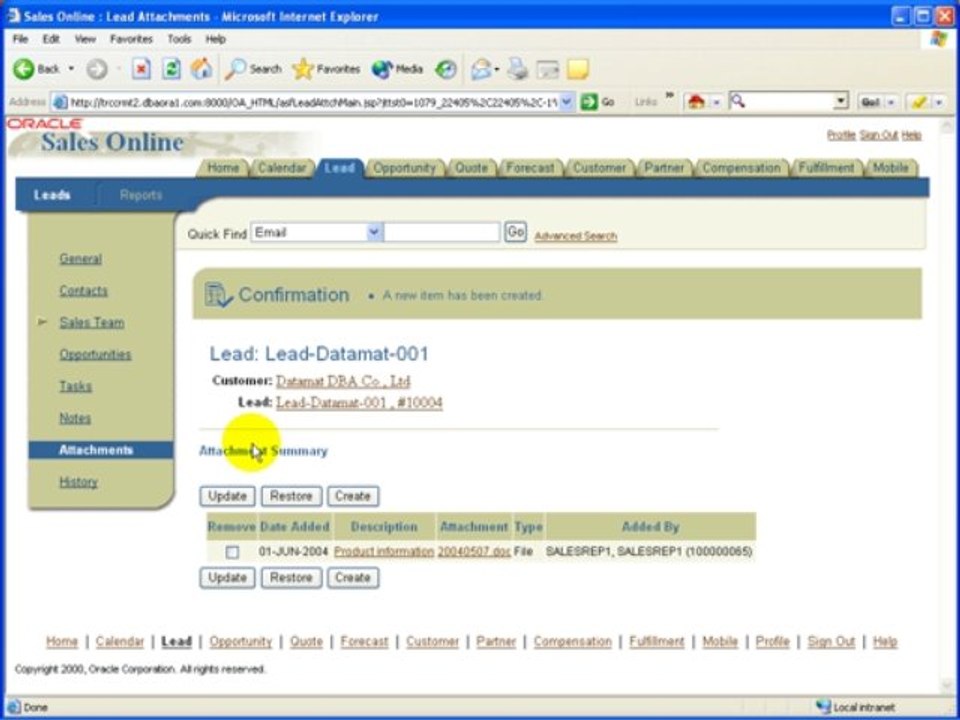Open the Tools menu
The image size is (960, 720).
[179, 39]
